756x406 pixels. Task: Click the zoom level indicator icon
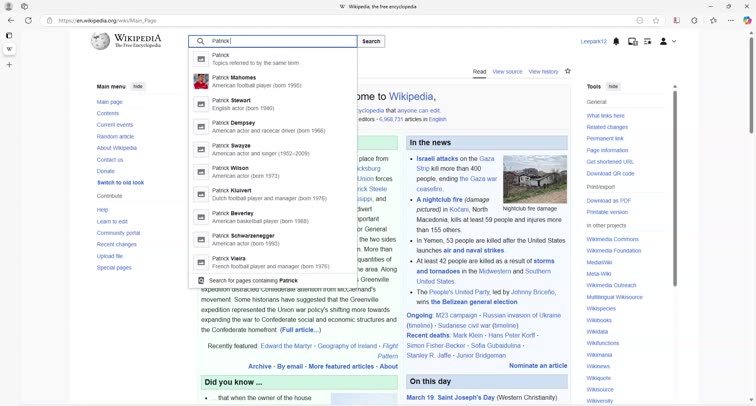tap(640, 21)
